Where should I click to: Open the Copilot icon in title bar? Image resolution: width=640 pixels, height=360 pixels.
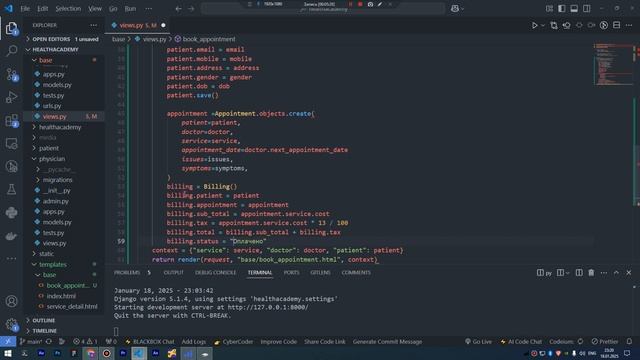(455, 9)
